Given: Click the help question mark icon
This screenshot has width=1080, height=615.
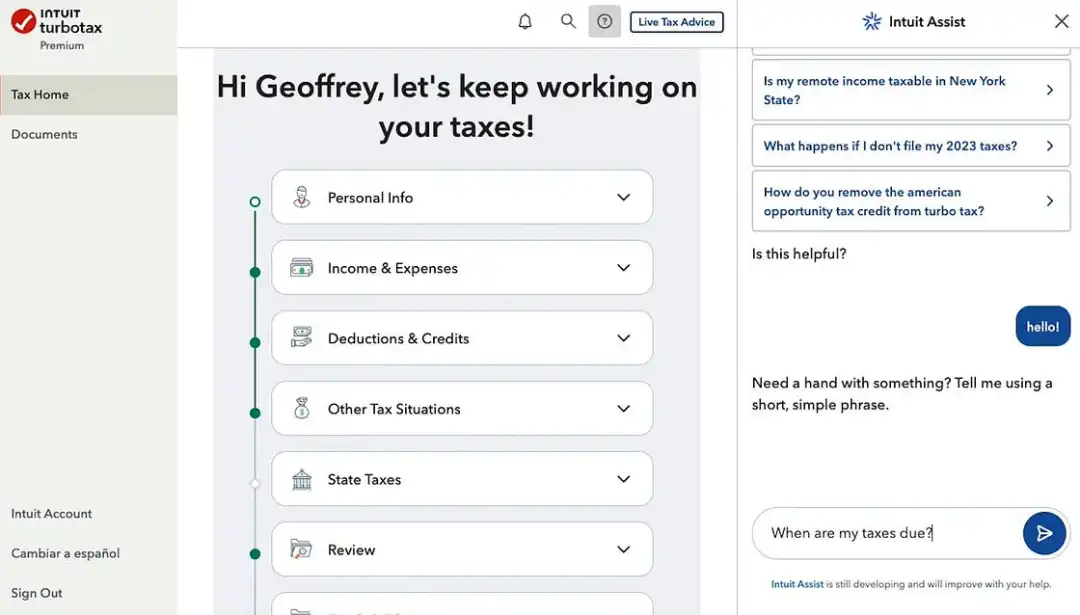Looking at the screenshot, I should tap(604, 22).
